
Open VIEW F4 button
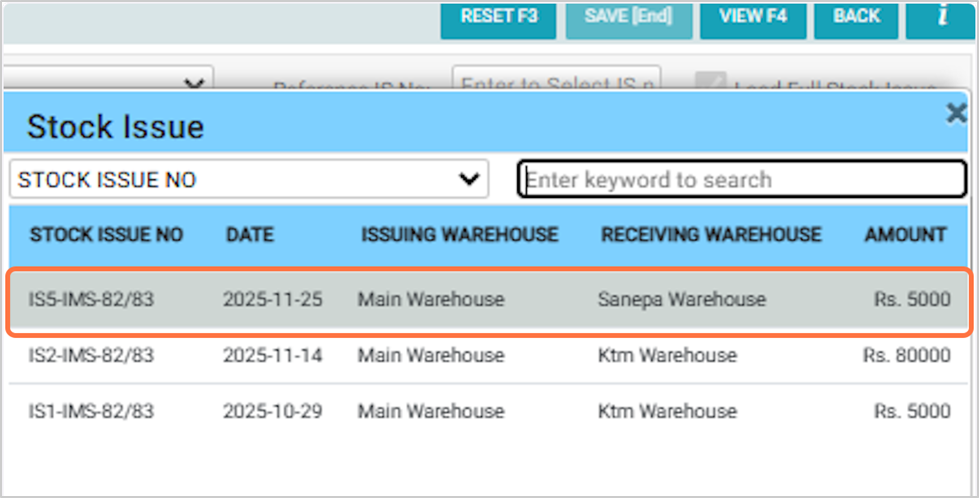tap(752, 18)
